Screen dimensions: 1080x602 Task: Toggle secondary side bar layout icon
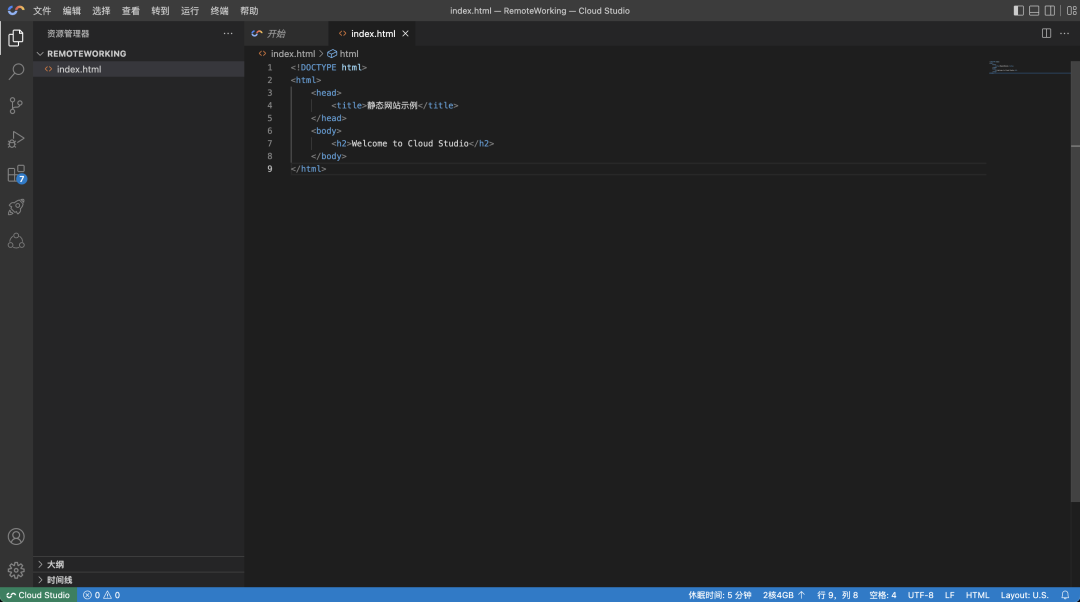[1050, 10]
